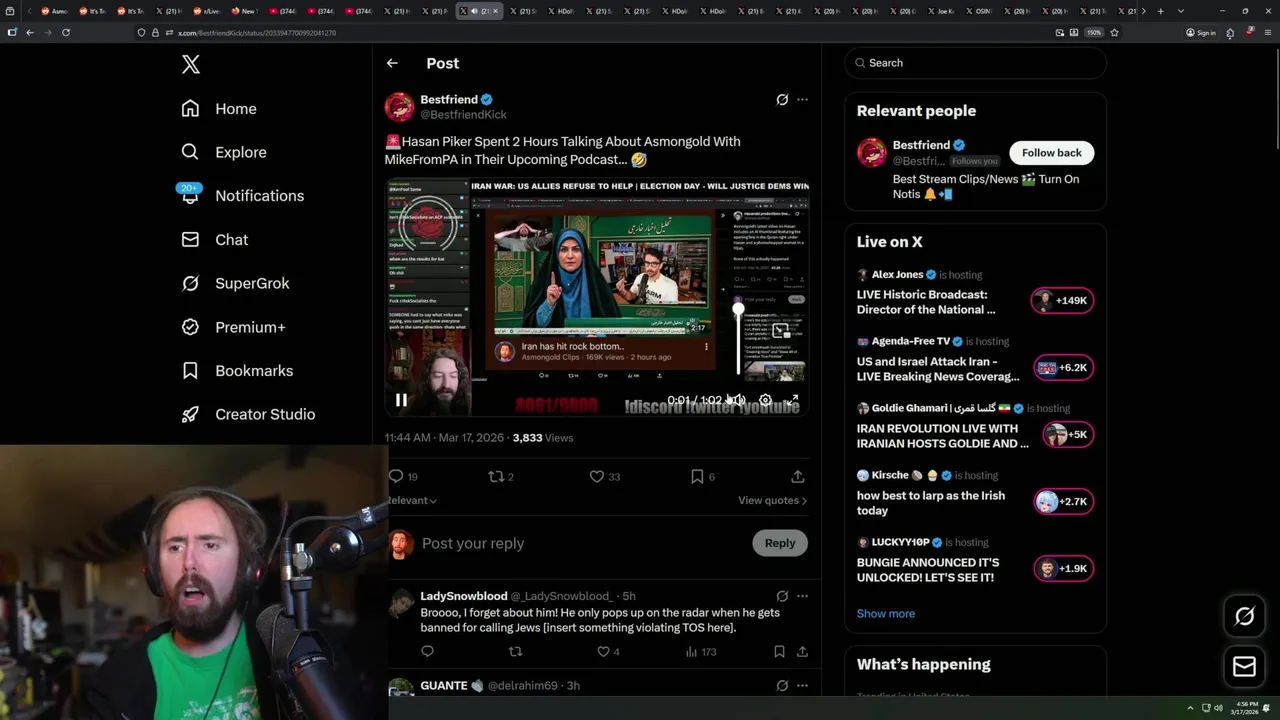This screenshot has height=720, width=1280.
Task: Open Premium+ verified icon in sidebar
Action: (190, 327)
